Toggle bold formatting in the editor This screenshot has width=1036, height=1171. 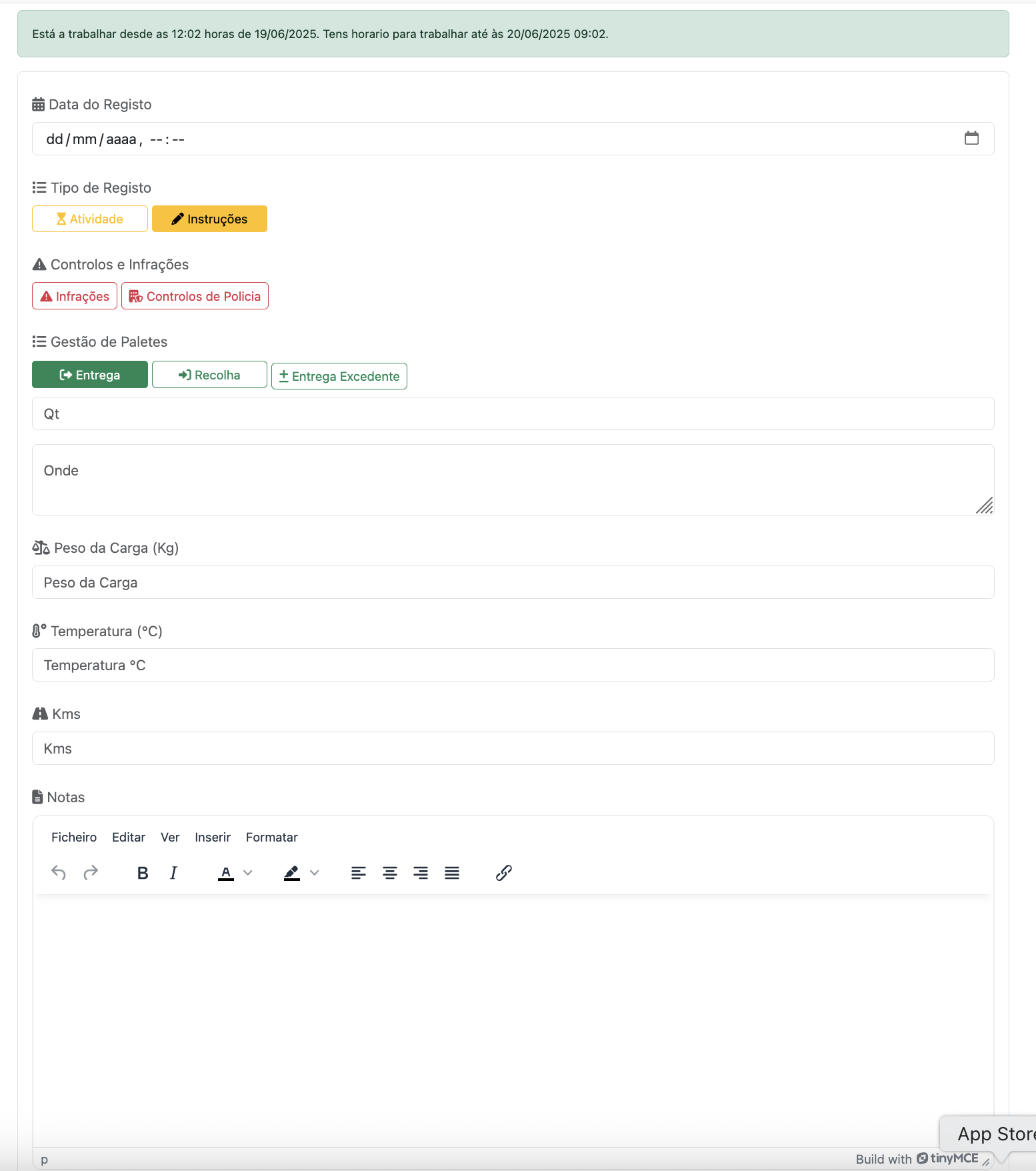[143, 872]
